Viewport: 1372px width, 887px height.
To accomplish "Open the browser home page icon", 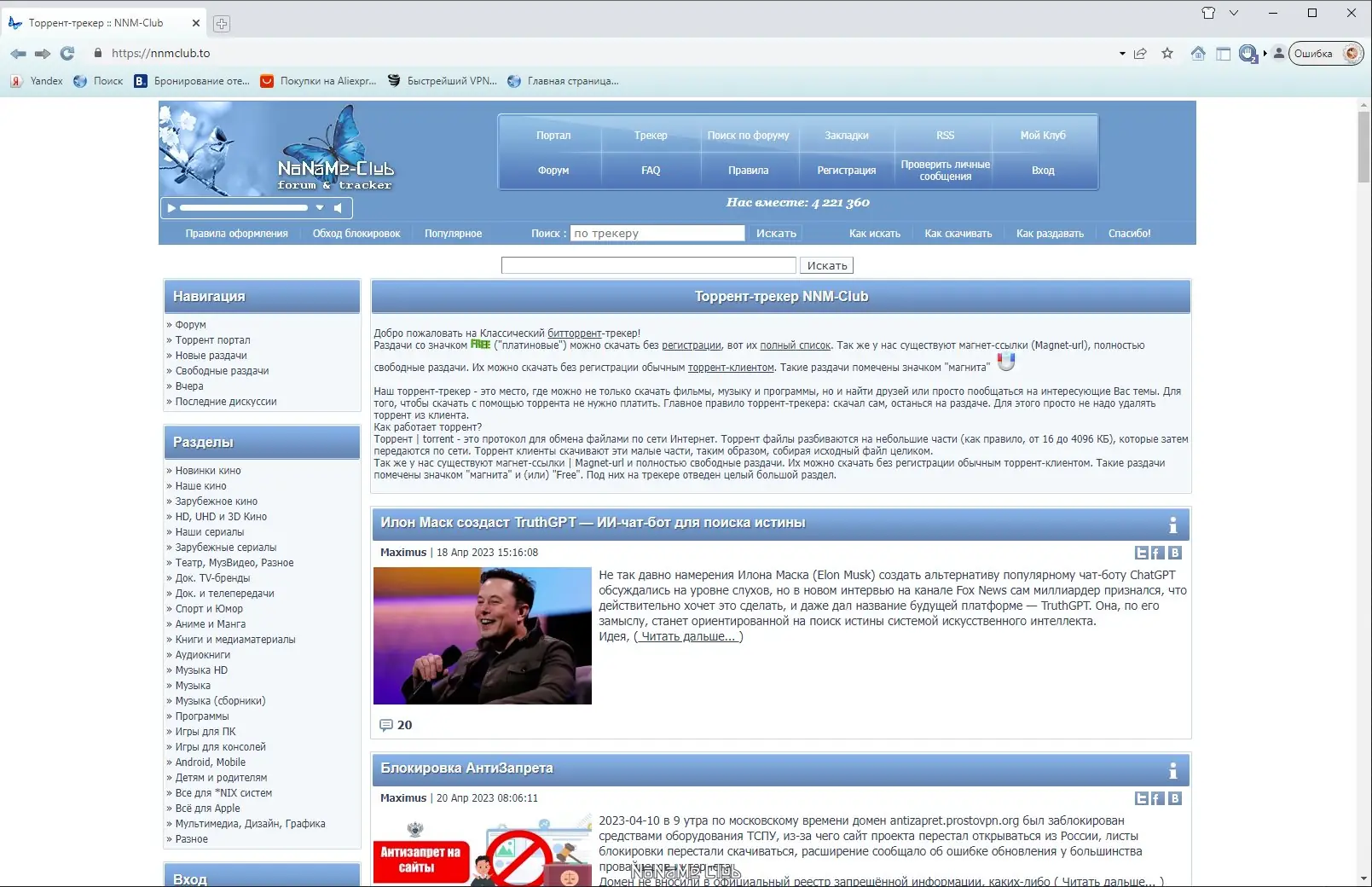I will 1198,53.
